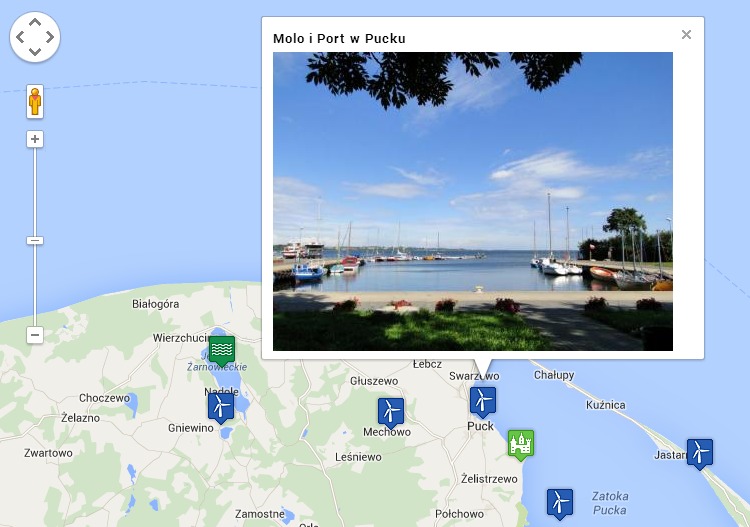This screenshot has height=527, width=750.
Task: Click the wind turbine marker near Jastarnia
Action: tap(700, 454)
